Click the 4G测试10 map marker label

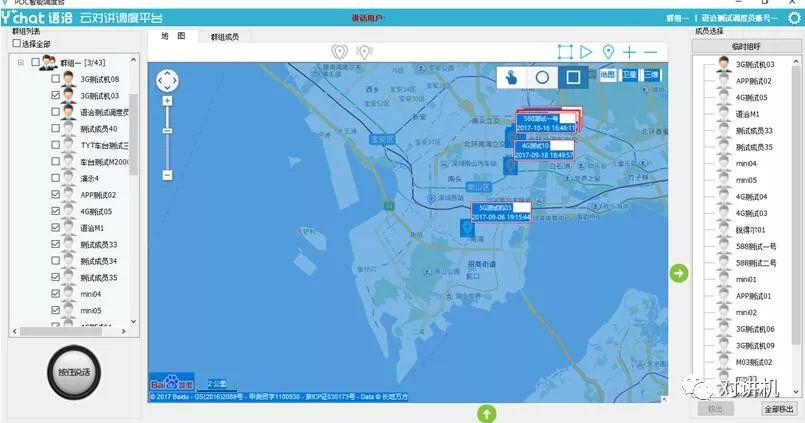click(544, 150)
